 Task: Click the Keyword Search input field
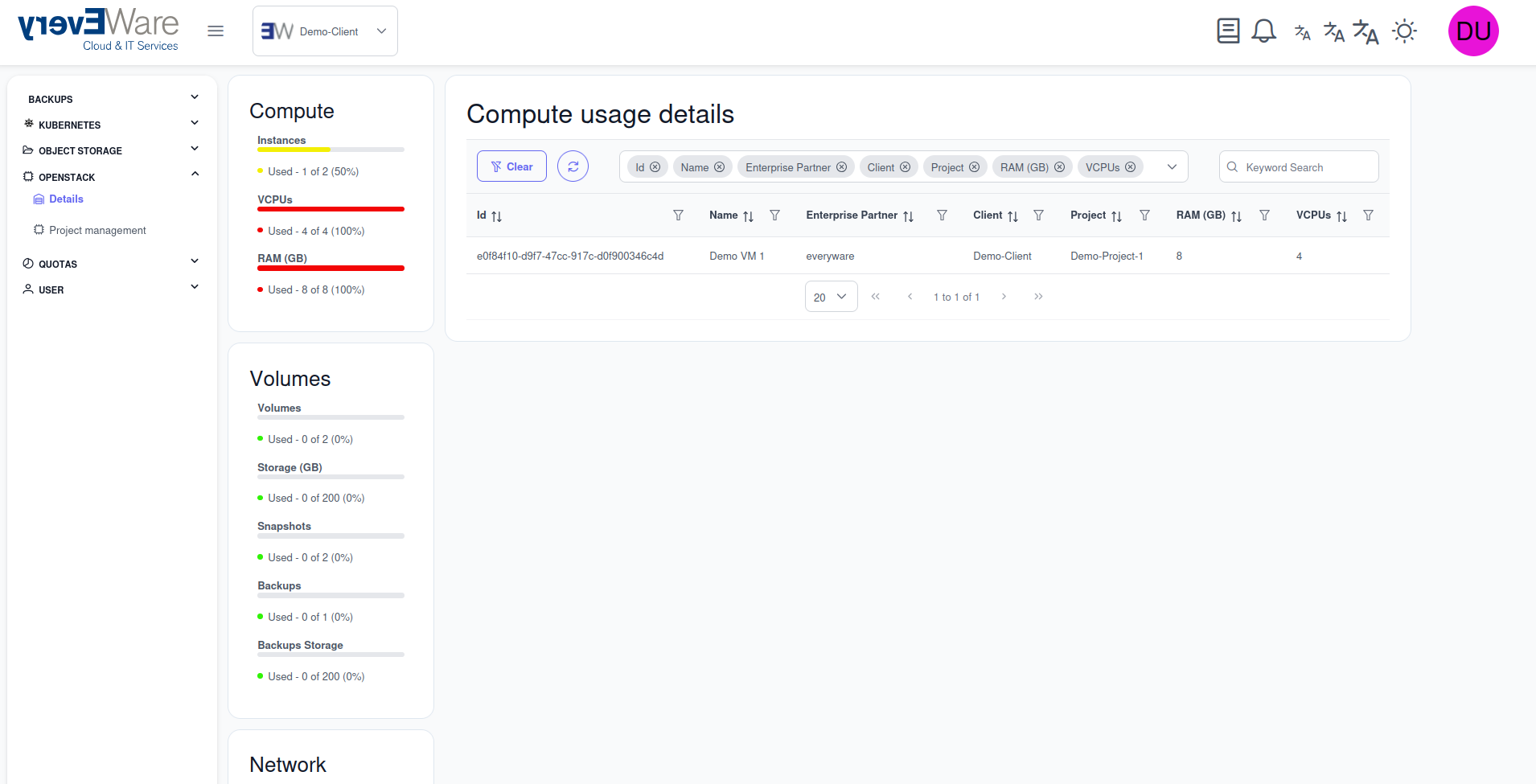tap(1307, 167)
